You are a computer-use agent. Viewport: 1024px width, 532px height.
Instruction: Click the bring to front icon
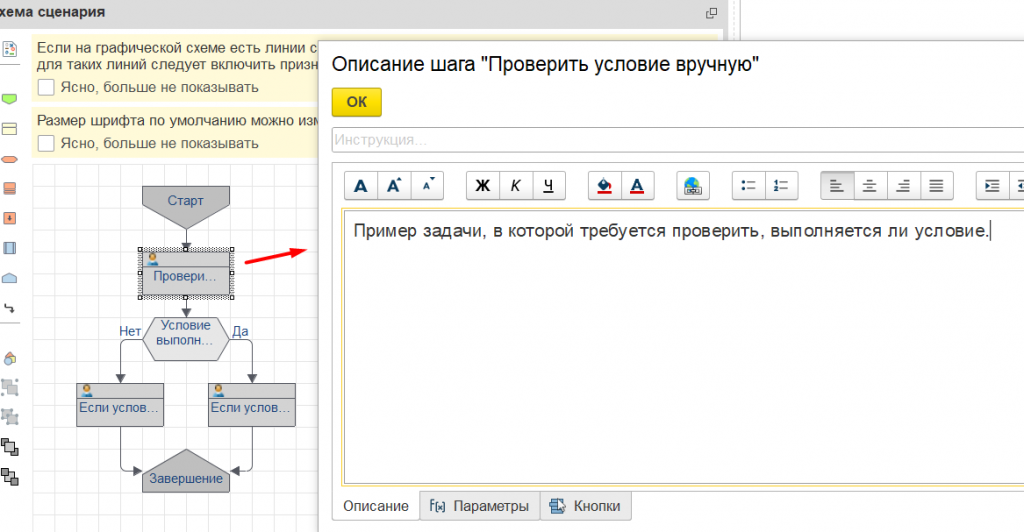tap(9, 447)
